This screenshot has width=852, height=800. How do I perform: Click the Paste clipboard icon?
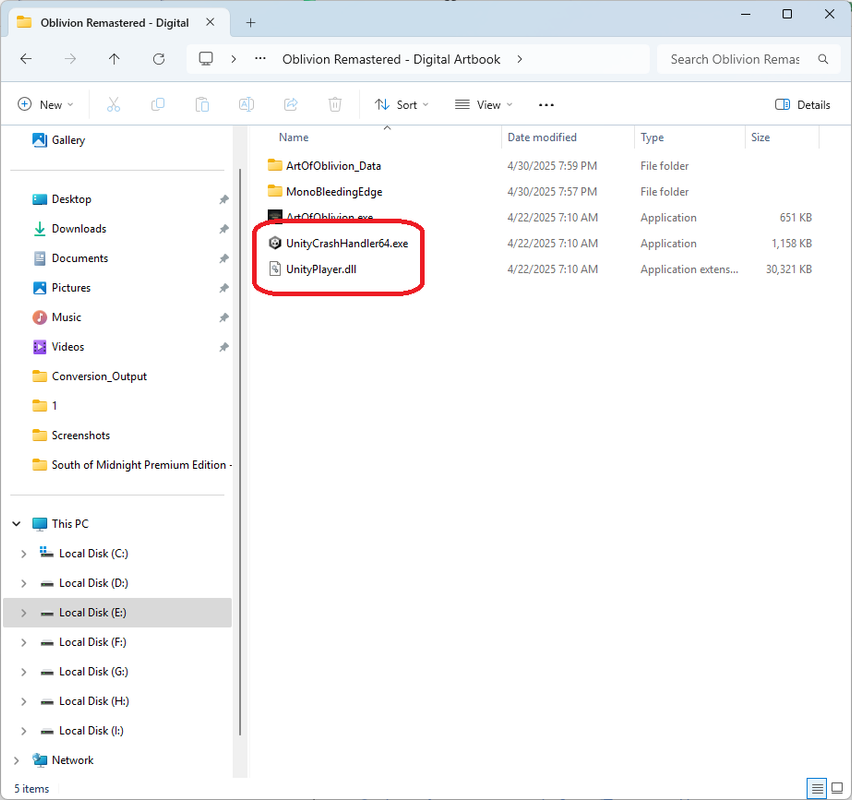(x=202, y=104)
